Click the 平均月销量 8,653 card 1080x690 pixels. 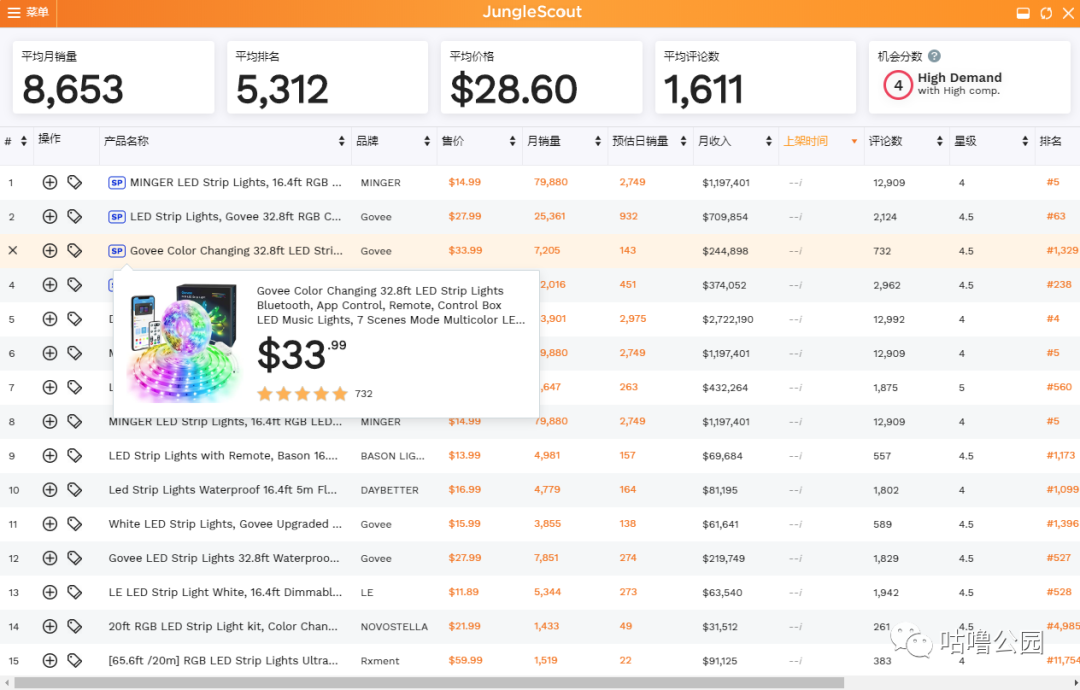(x=114, y=77)
